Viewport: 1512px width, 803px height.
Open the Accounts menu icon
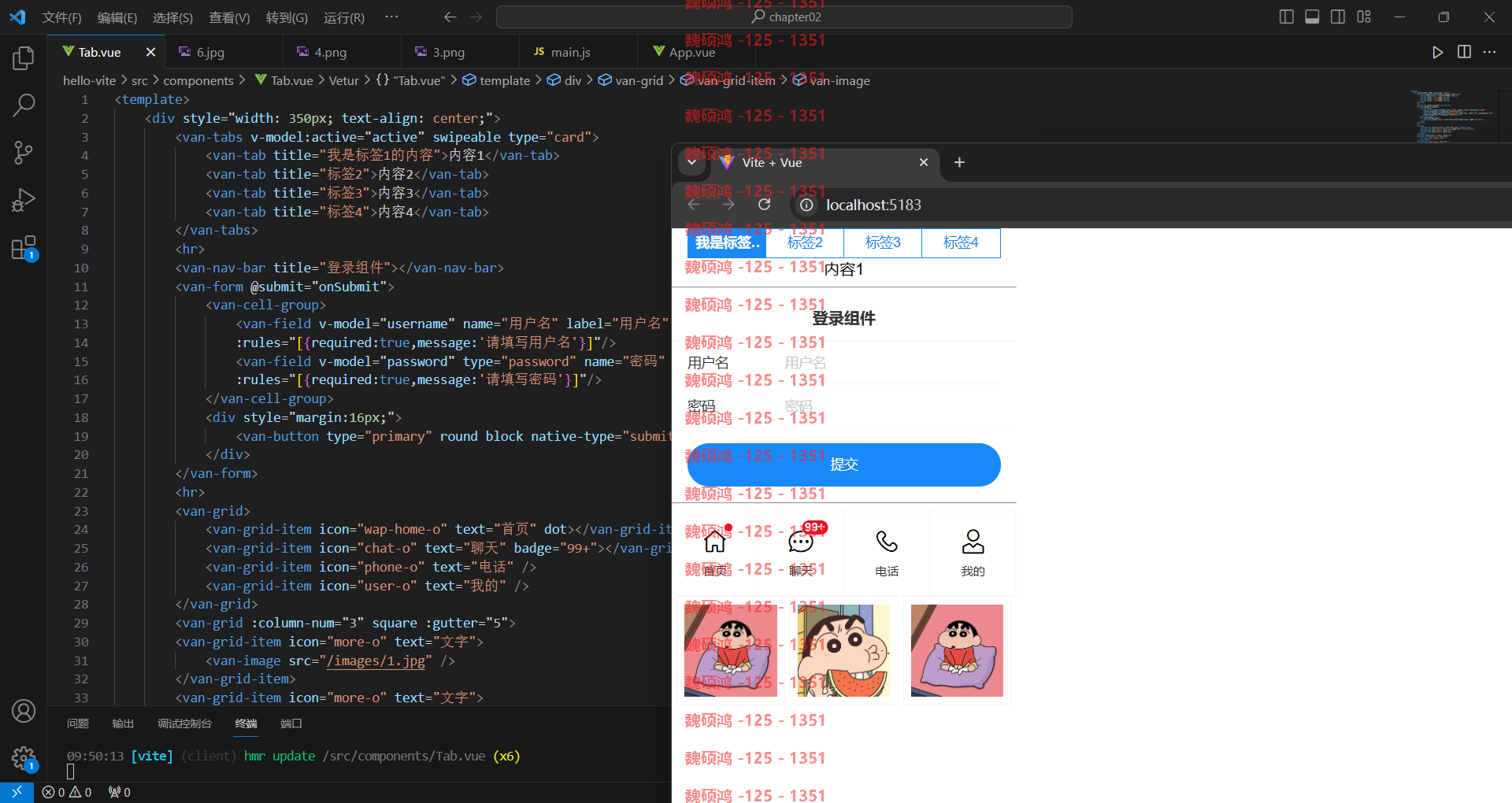tap(24, 711)
